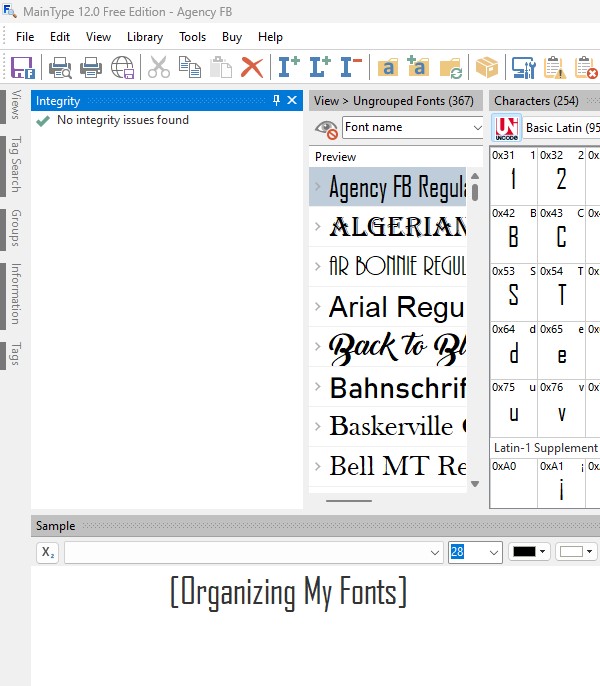Expand the AR Bonnie Regular font row
The image size is (600, 686).
318,266
